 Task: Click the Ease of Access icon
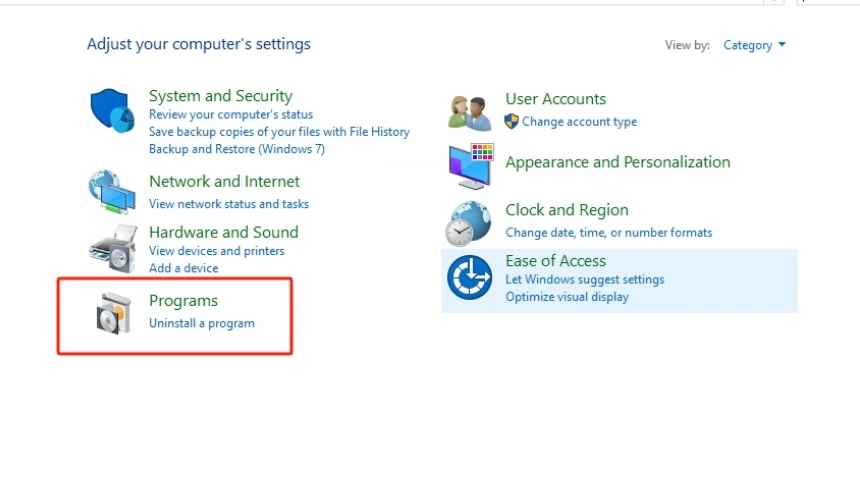click(469, 277)
